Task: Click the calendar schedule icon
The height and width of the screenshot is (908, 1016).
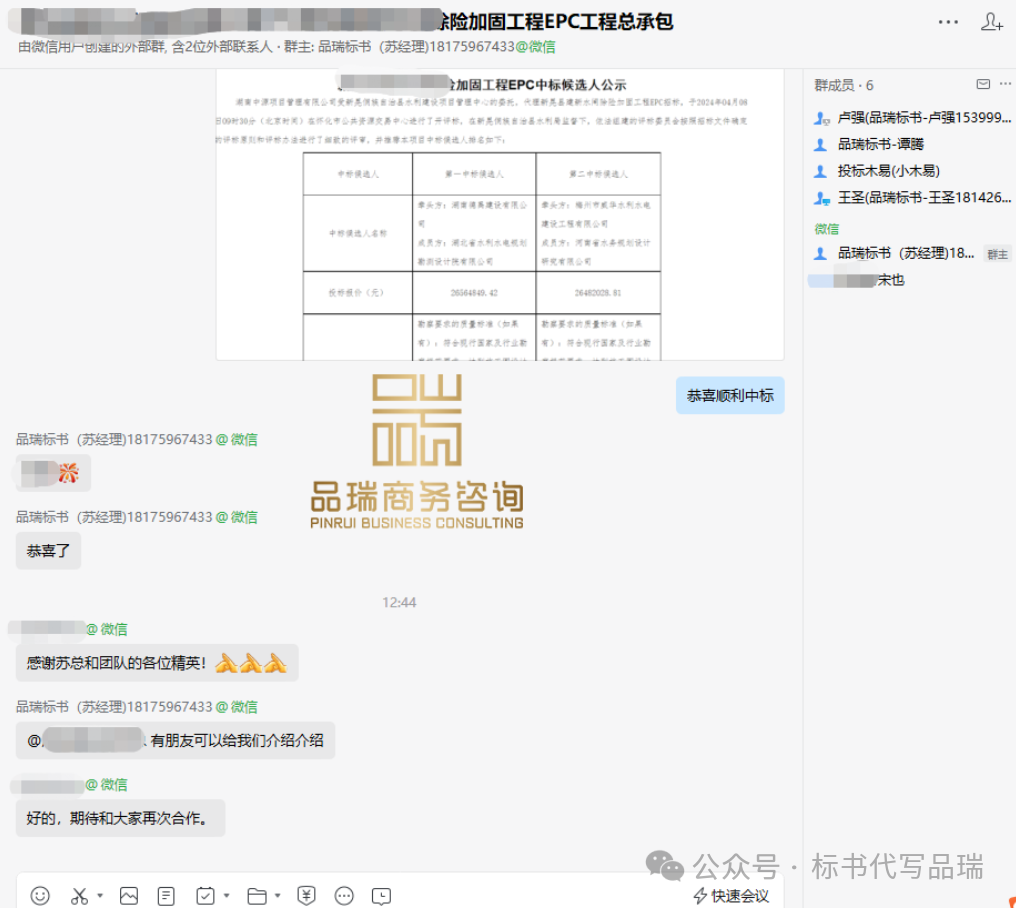Action: pyautogui.click(x=206, y=896)
